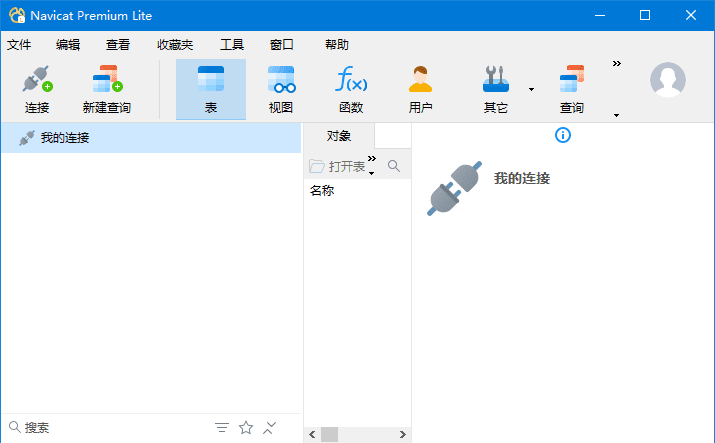This screenshot has width=715, height=443.
Task: Open the 帮助 menu
Action: (337, 45)
